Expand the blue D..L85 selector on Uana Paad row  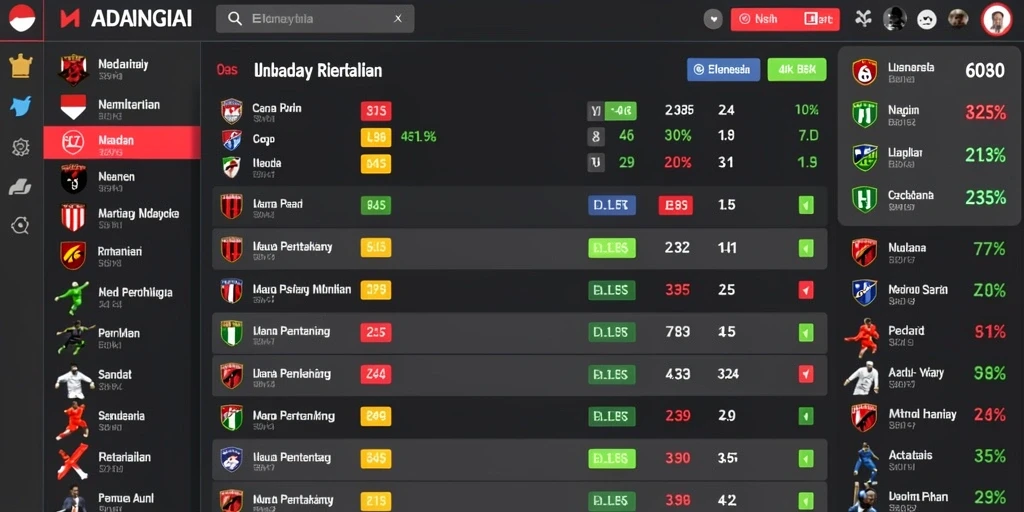point(612,205)
